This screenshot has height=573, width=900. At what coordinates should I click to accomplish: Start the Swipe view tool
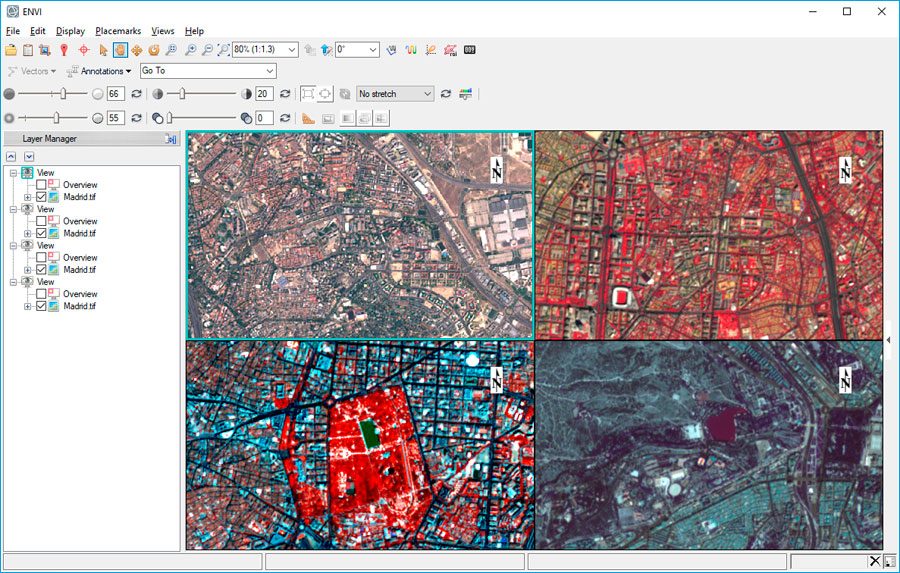click(381, 118)
